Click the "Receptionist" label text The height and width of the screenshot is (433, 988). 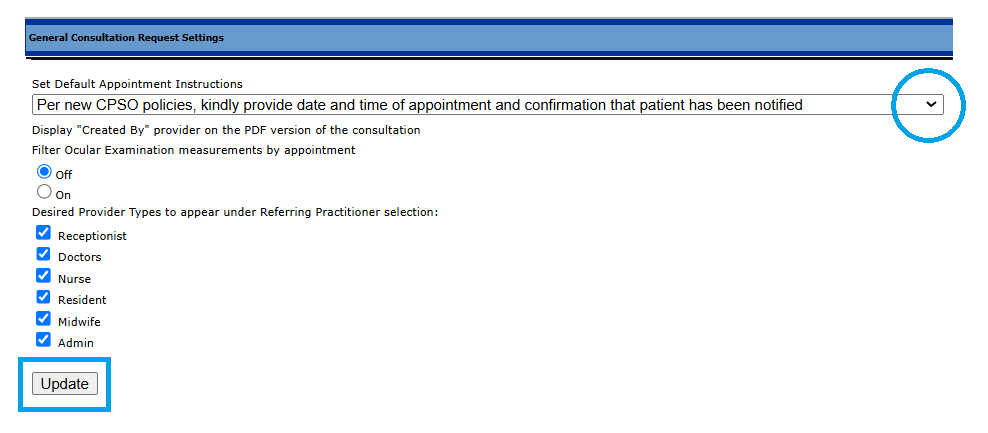(x=92, y=236)
